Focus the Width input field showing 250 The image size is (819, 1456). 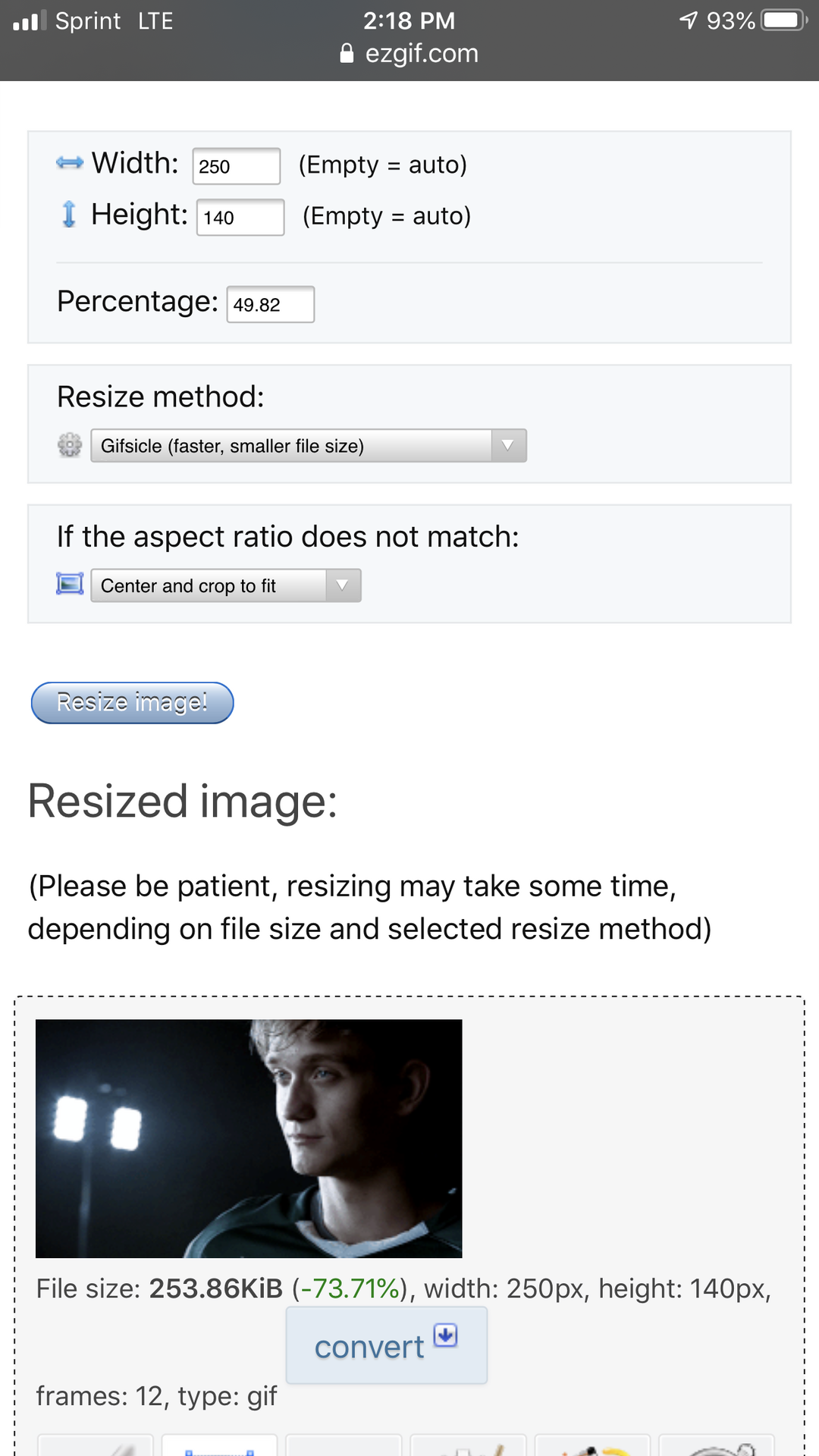pyautogui.click(x=236, y=166)
